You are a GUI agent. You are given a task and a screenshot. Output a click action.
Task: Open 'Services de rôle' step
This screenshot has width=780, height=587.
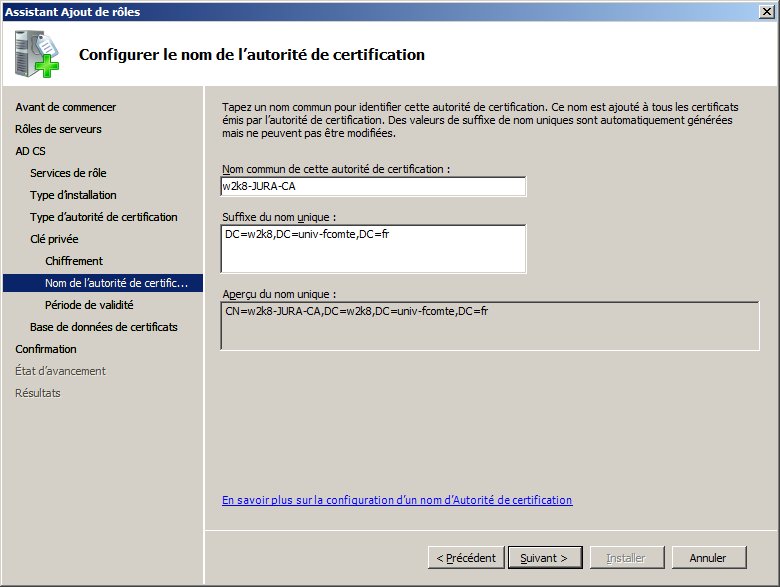[x=68, y=173]
